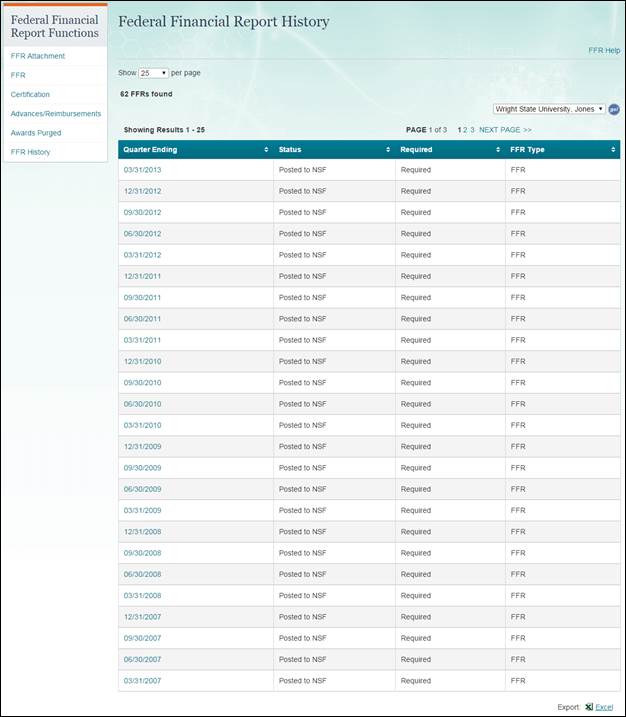Open FFR Attachment in the sidebar
This screenshot has height=717, width=626.
[x=38, y=56]
